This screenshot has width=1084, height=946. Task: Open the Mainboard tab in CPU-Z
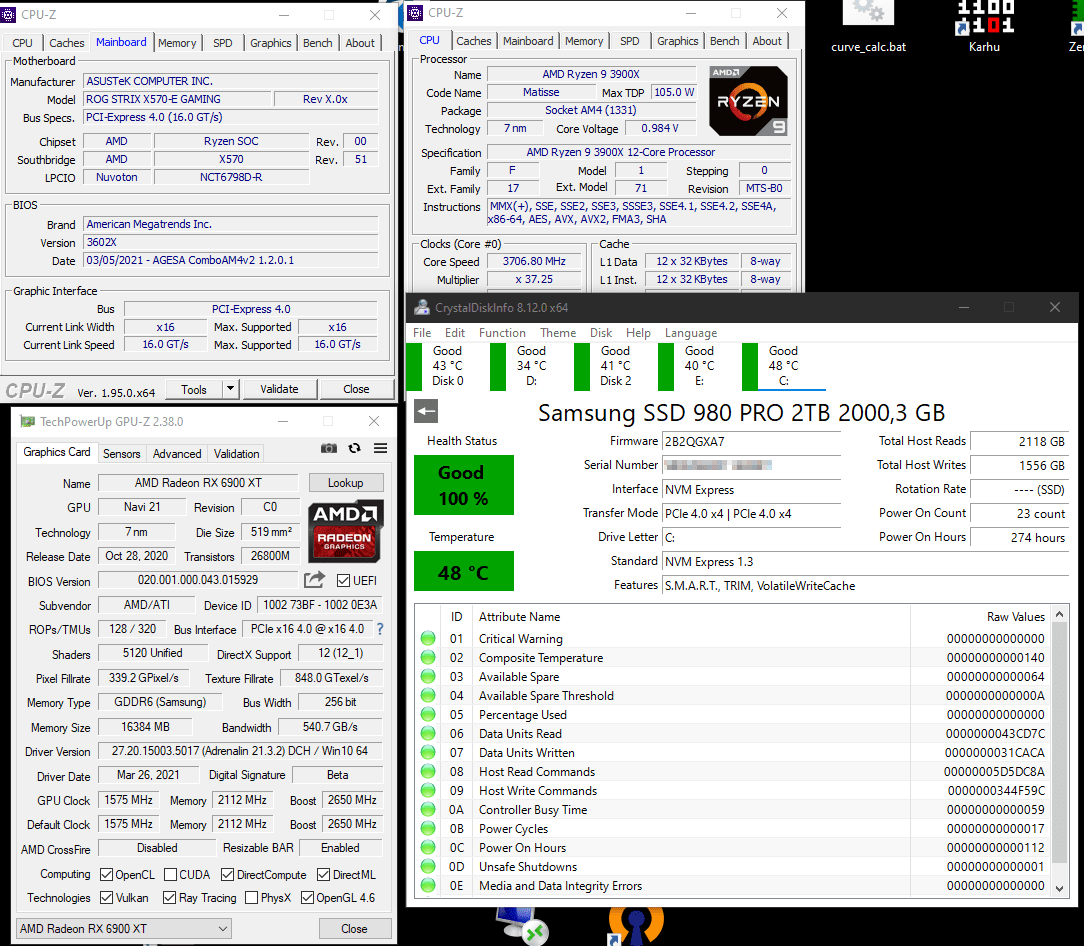pyautogui.click(x=121, y=42)
